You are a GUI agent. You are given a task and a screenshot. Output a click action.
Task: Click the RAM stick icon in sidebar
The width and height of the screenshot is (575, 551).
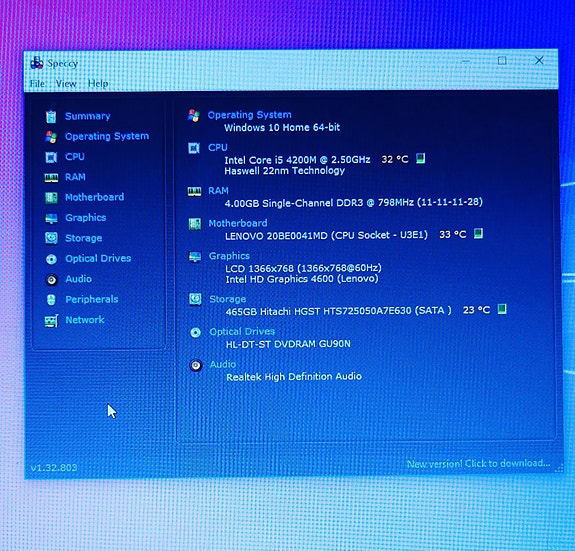click(51, 178)
